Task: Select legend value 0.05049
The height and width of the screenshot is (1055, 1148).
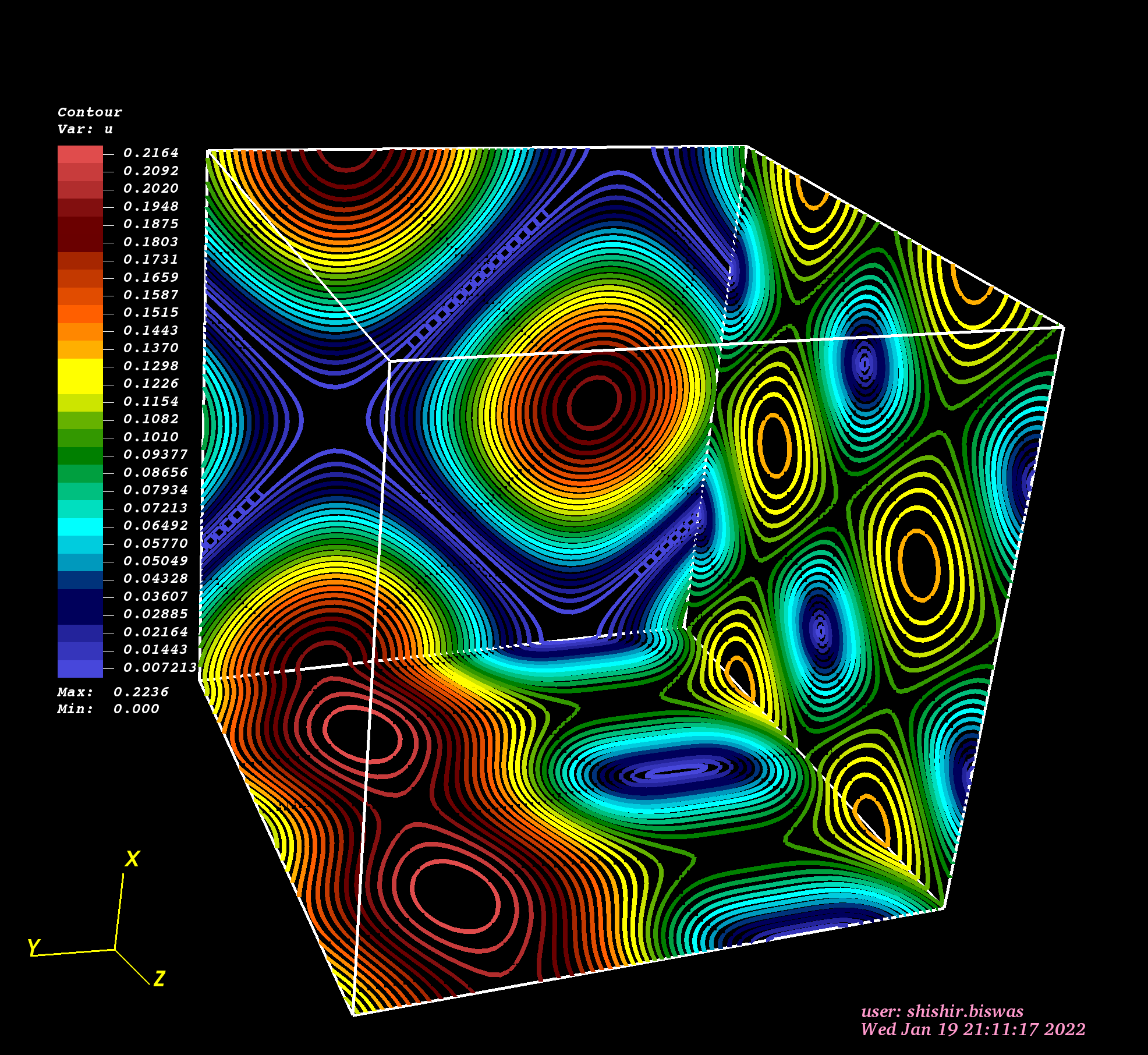Action: point(155,561)
